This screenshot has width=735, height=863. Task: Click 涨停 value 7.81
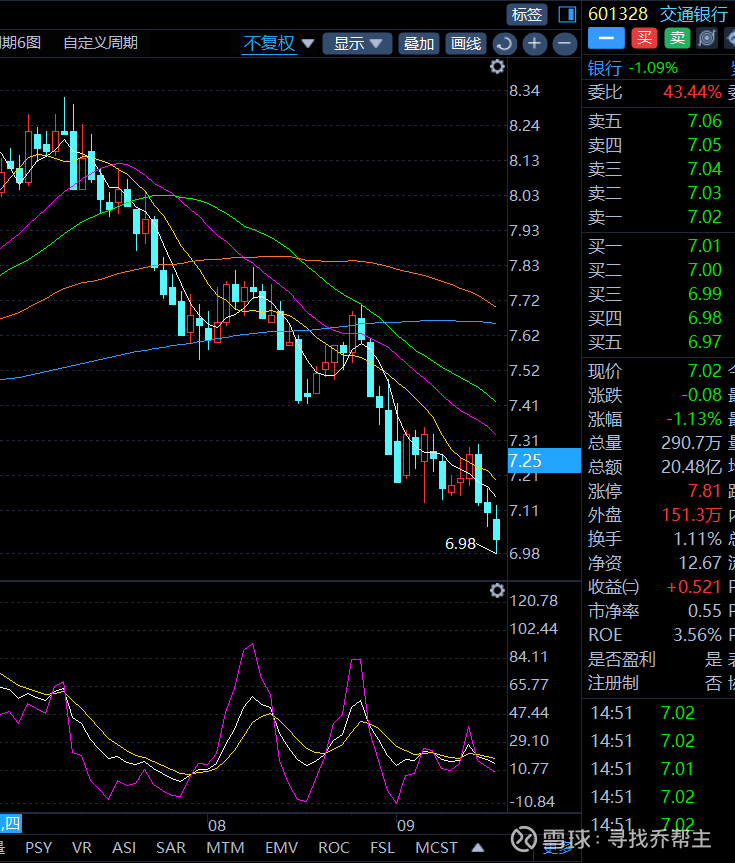pos(705,490)
